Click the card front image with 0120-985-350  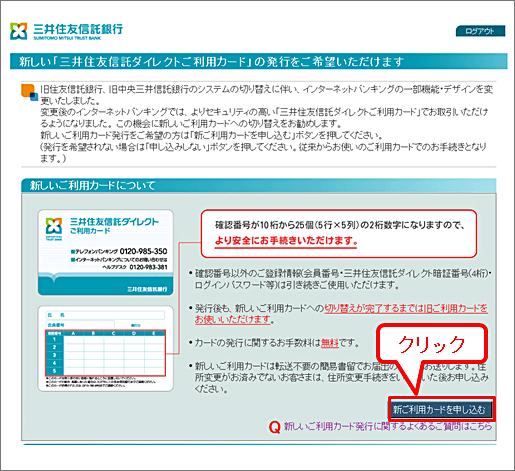pos(106,252)
